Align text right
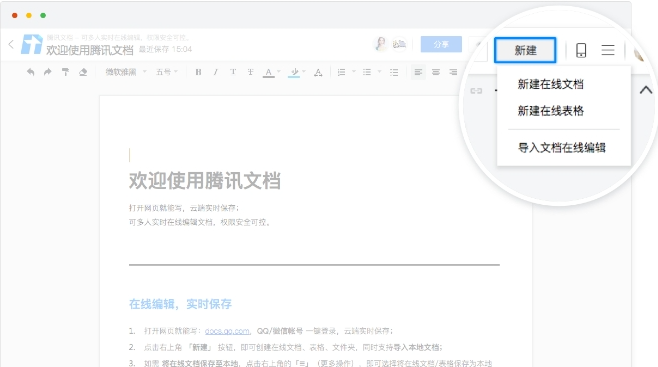This screenshot has width=658, height=367. pos(453,72)
